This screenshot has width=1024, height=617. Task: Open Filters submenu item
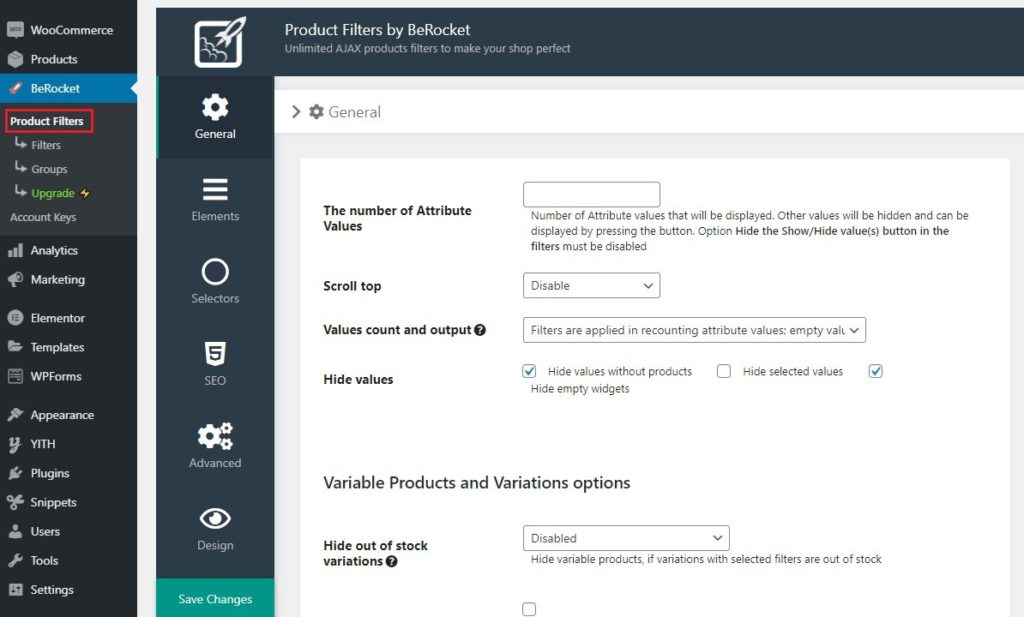(46, 145)
